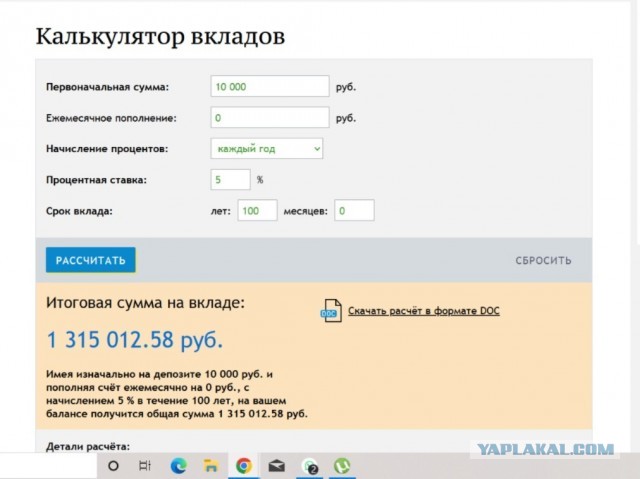
Task: Click the DOC file icon
Action: [x=331, y=311]
